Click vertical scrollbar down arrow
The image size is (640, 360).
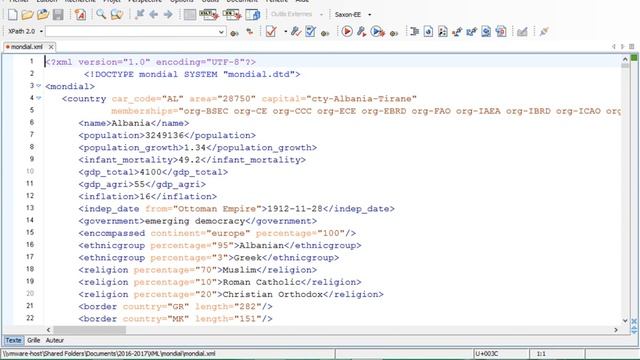(x=625, y=321)
